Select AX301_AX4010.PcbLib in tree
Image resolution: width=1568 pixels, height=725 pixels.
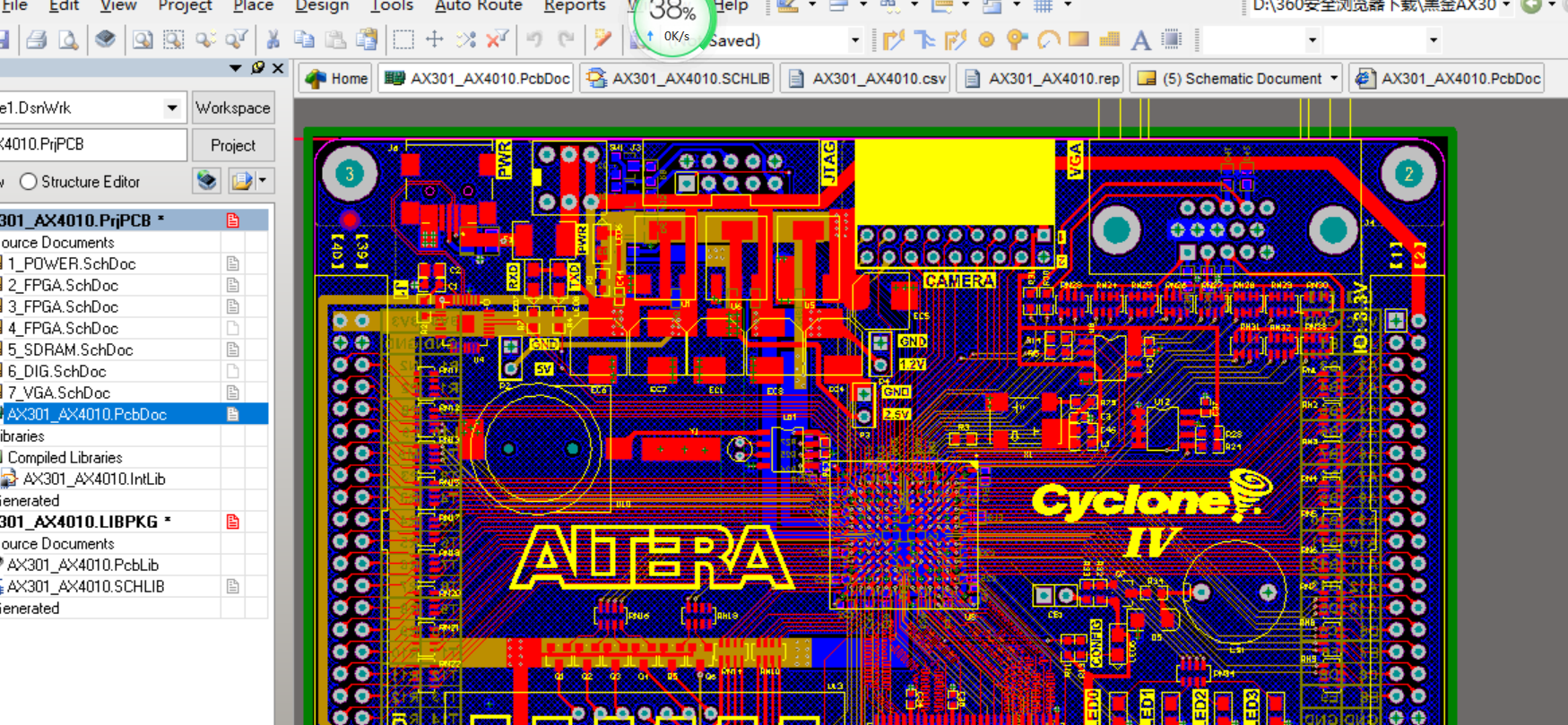click(82, 565)
